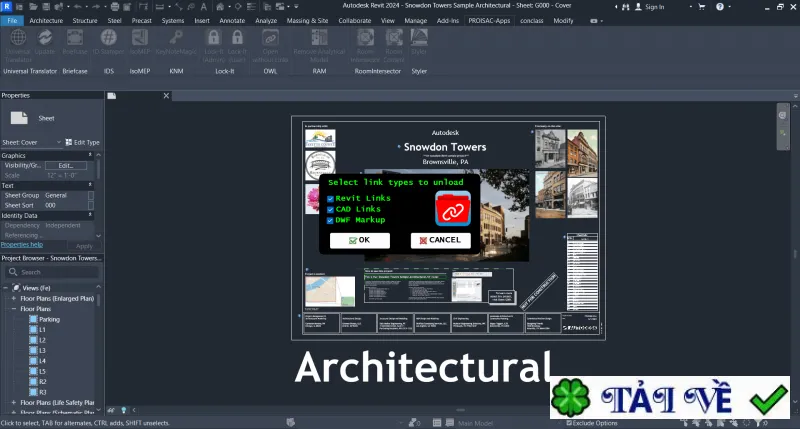800x429 pixels.
Task: Switch to the Architecture ribbon tab
Action: (46, 20)
